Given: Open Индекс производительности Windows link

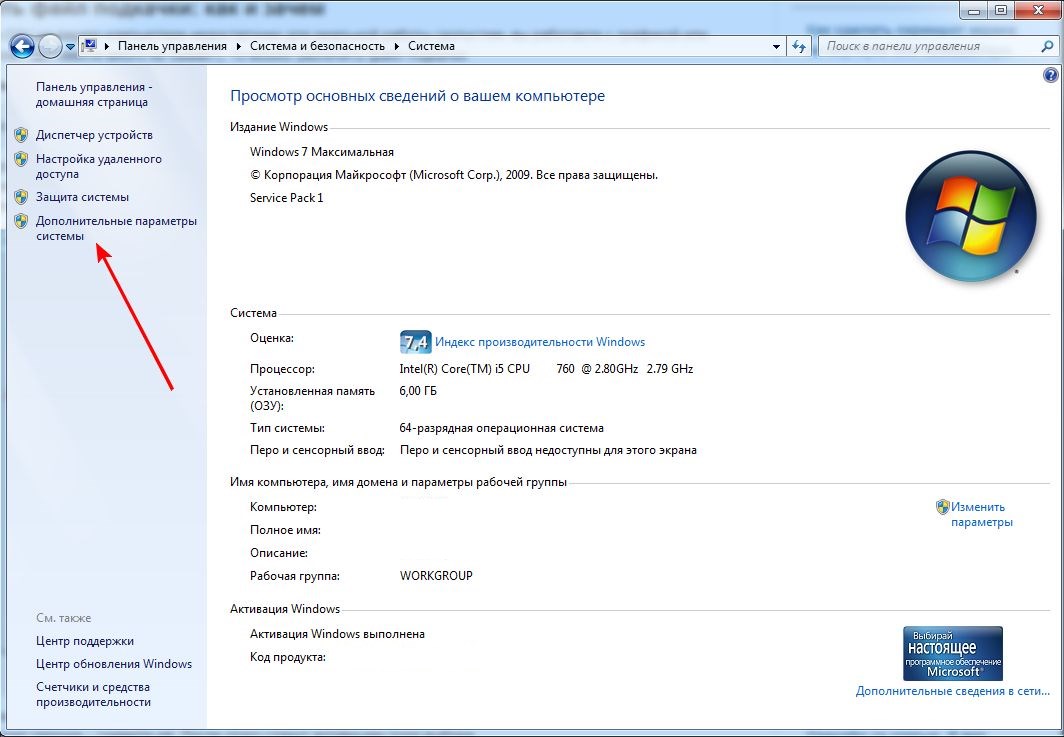Looking at the screenshot, I should pos(539,342).
